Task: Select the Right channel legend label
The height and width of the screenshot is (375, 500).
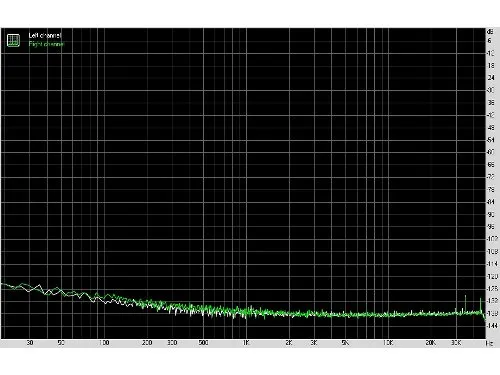Action: point(46,44)
